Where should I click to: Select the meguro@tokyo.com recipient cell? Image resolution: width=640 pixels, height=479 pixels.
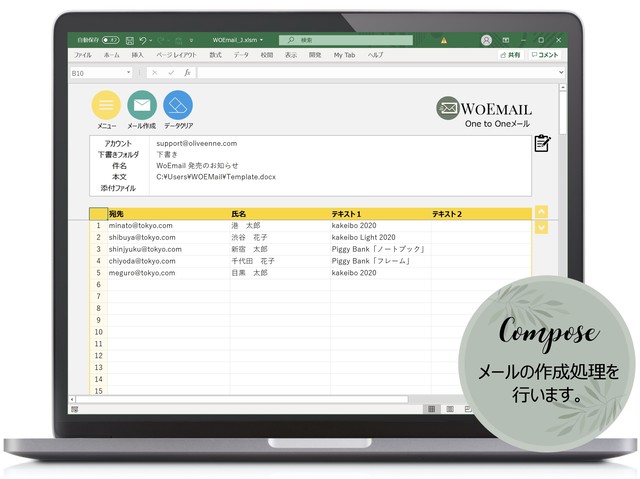click(168, 273)
